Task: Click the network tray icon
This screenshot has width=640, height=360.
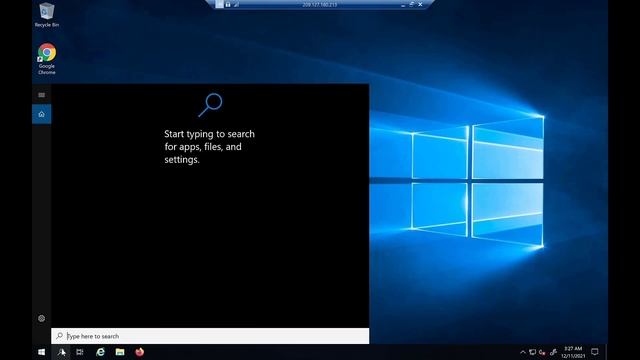Action: point(533,352)
